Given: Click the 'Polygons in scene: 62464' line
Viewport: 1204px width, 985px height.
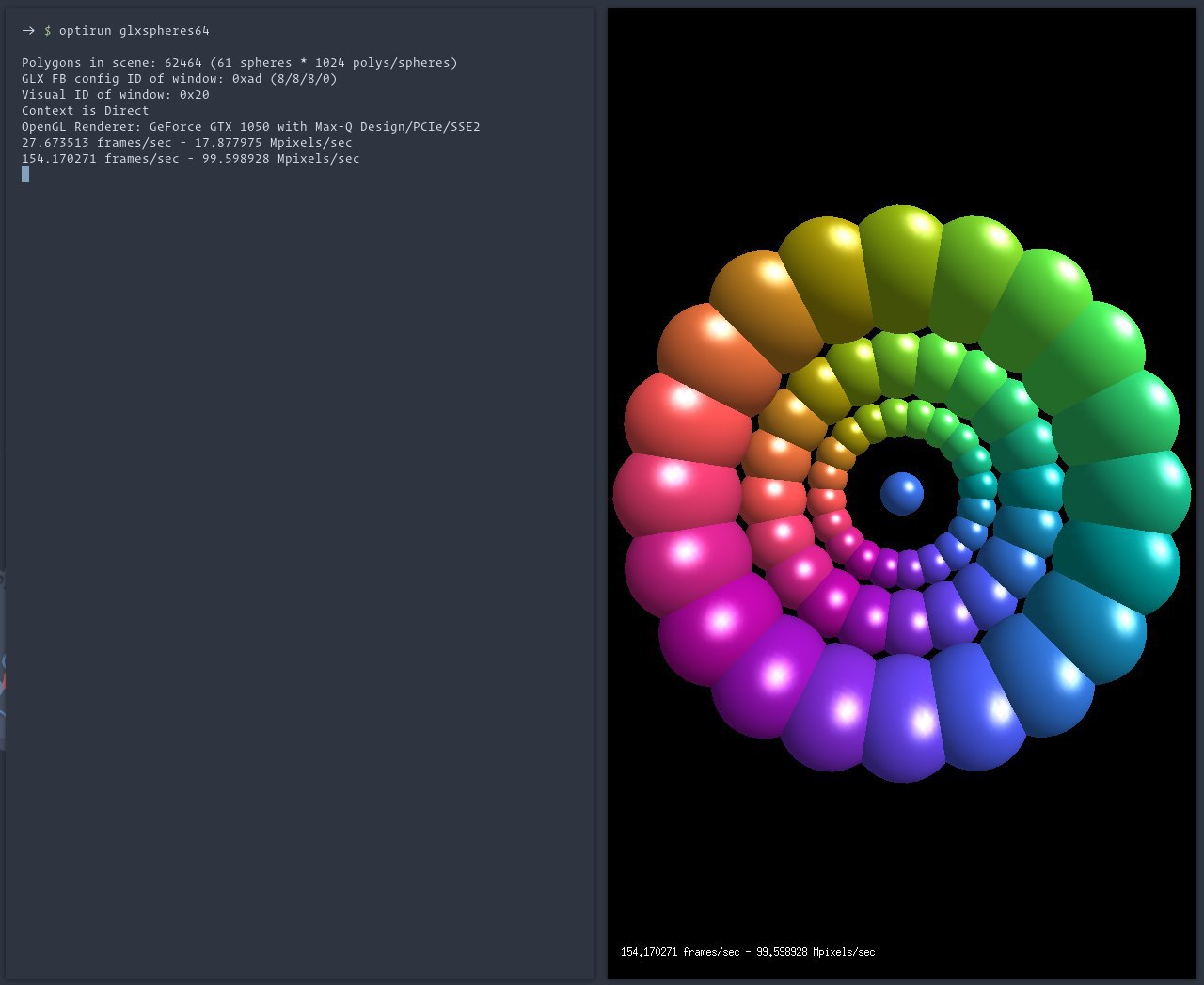Looking at the screenshot, I should click(x=240, y=63).
